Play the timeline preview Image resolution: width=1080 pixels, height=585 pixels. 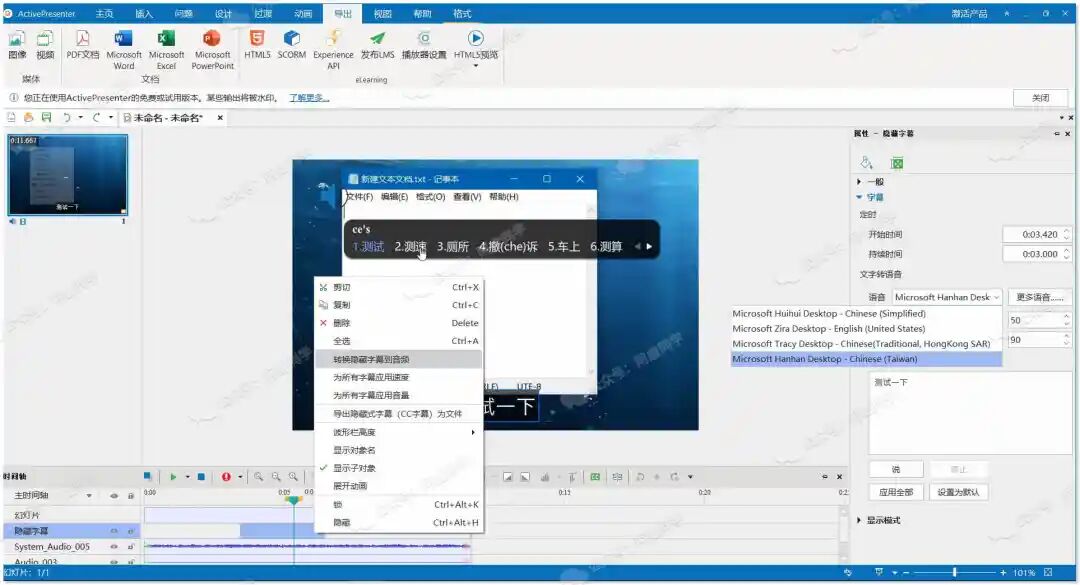(173, 477)
